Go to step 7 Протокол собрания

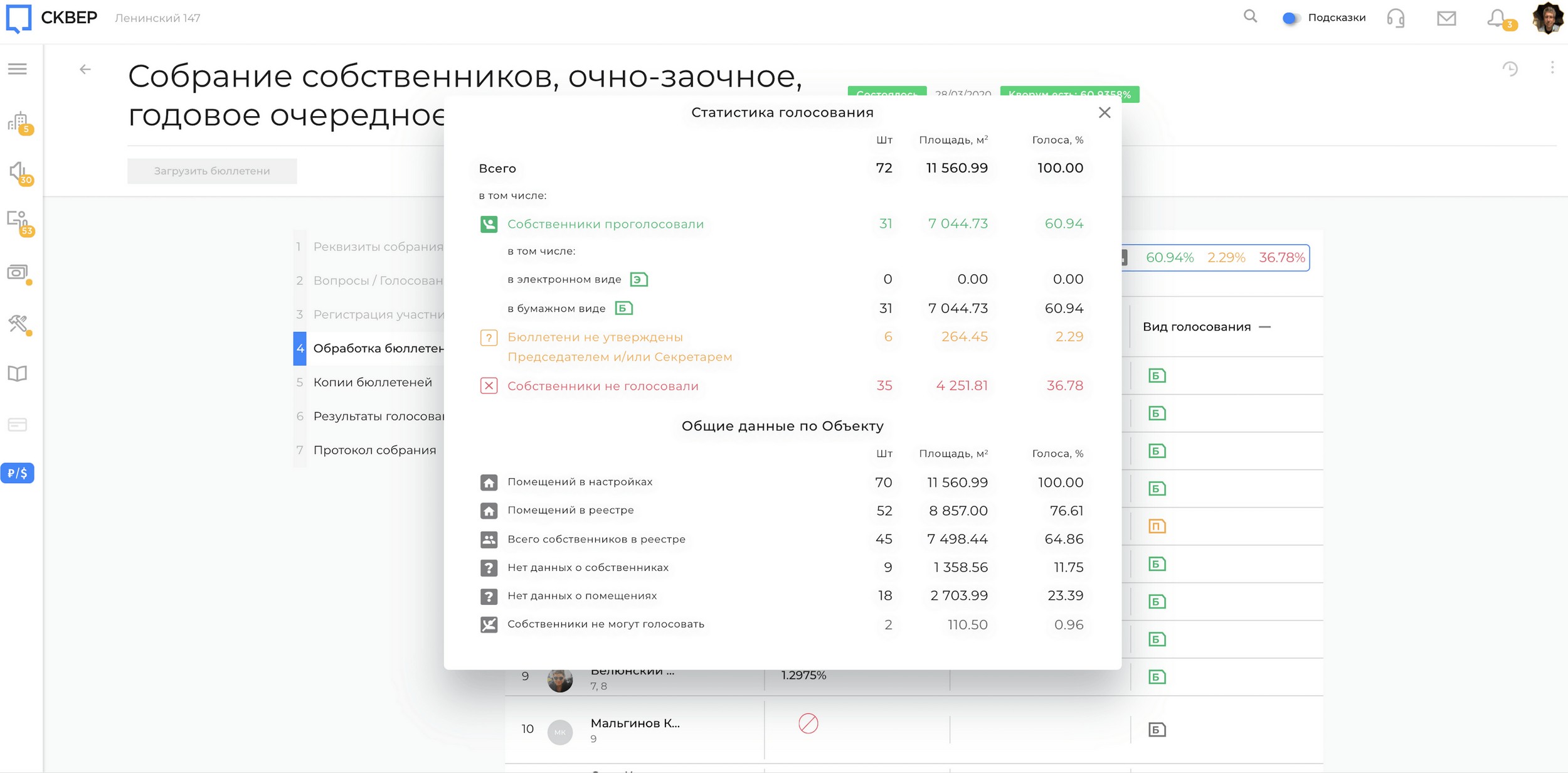click(x=374, y=450)
